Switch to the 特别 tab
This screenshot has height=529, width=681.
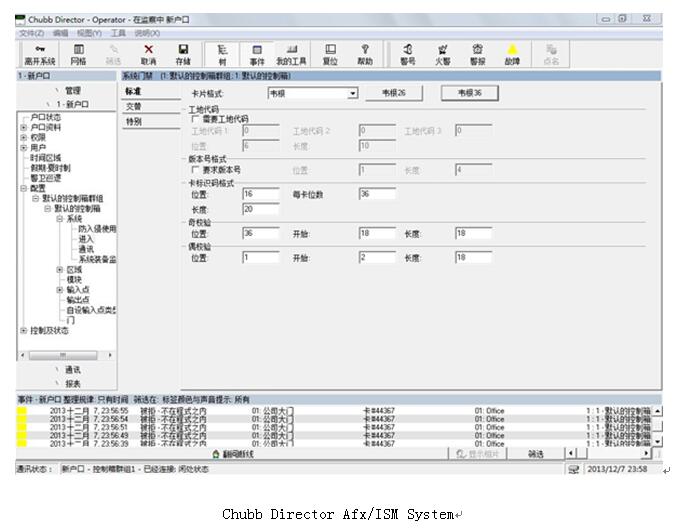click(151, 122)
